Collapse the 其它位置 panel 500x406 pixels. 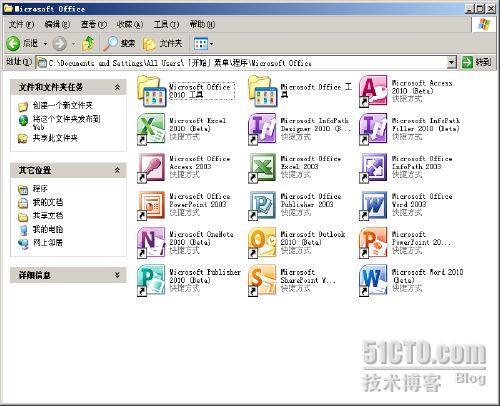click(x=117, y=170)
